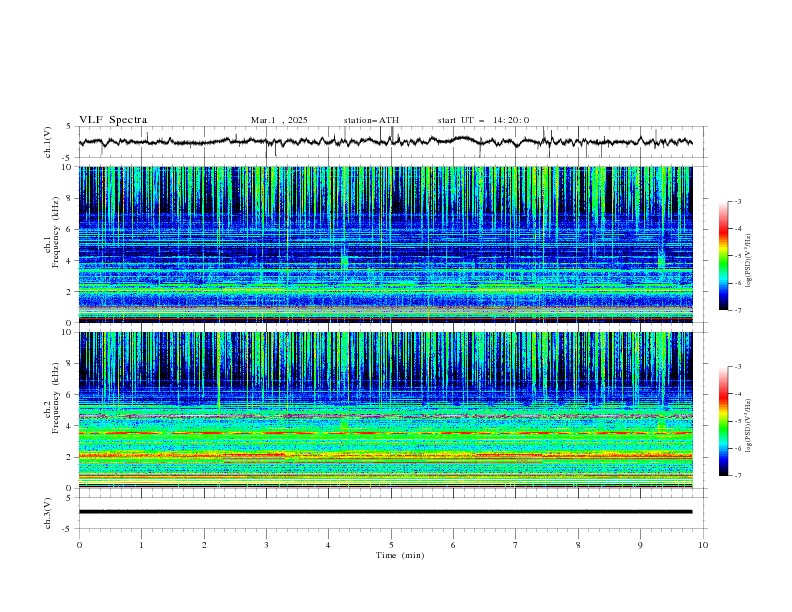Image resolution: width=792 pixels, height=612 pixels.
Task: Click the ch.1 "log(PSD)(V²/Hz)" colorbar label
Action: coord(748,261)
